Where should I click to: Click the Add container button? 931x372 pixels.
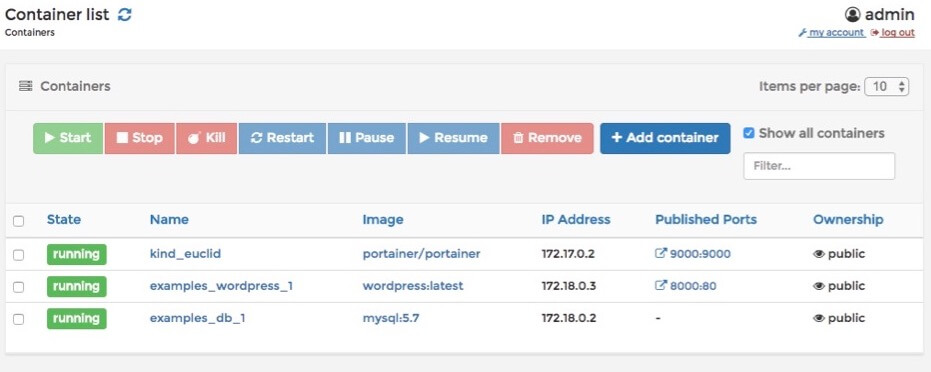pos(665,138)
